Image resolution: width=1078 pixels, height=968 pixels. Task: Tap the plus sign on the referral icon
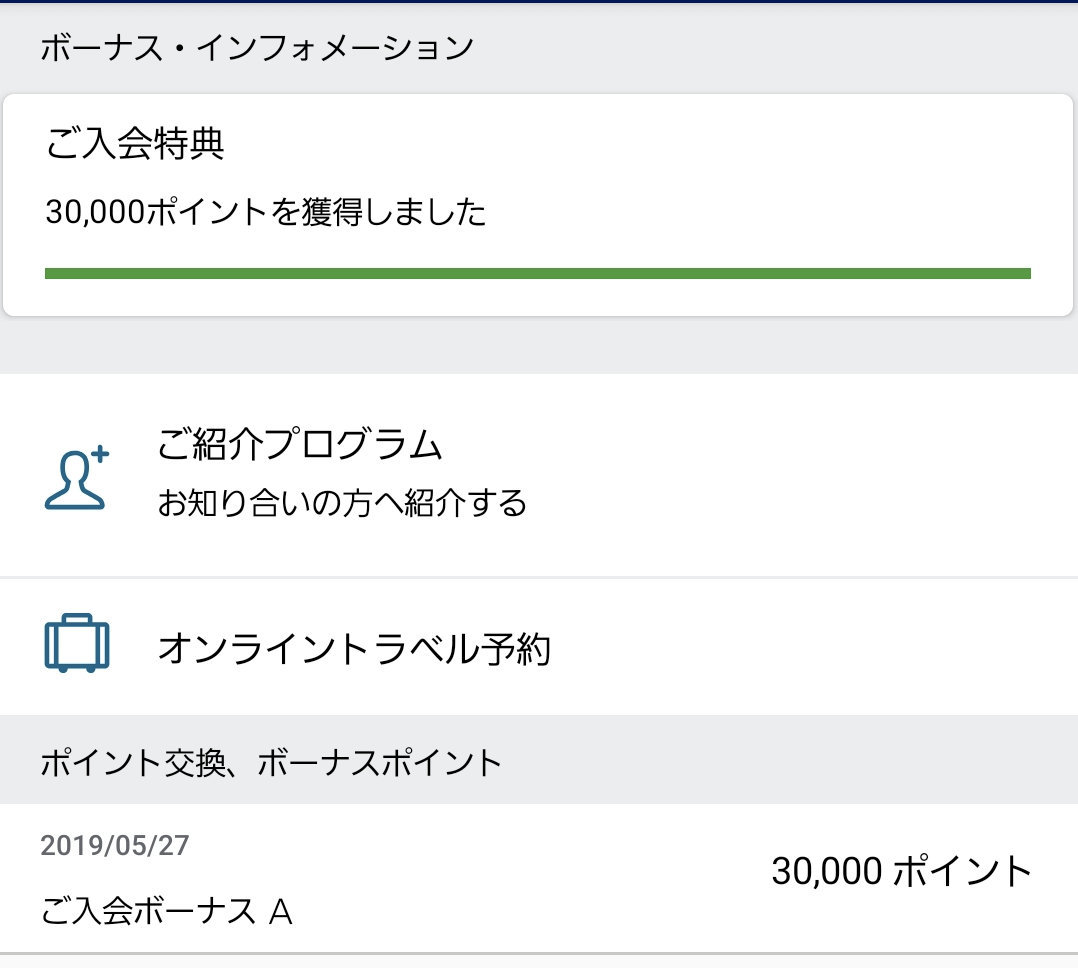(x=100, y=454)
